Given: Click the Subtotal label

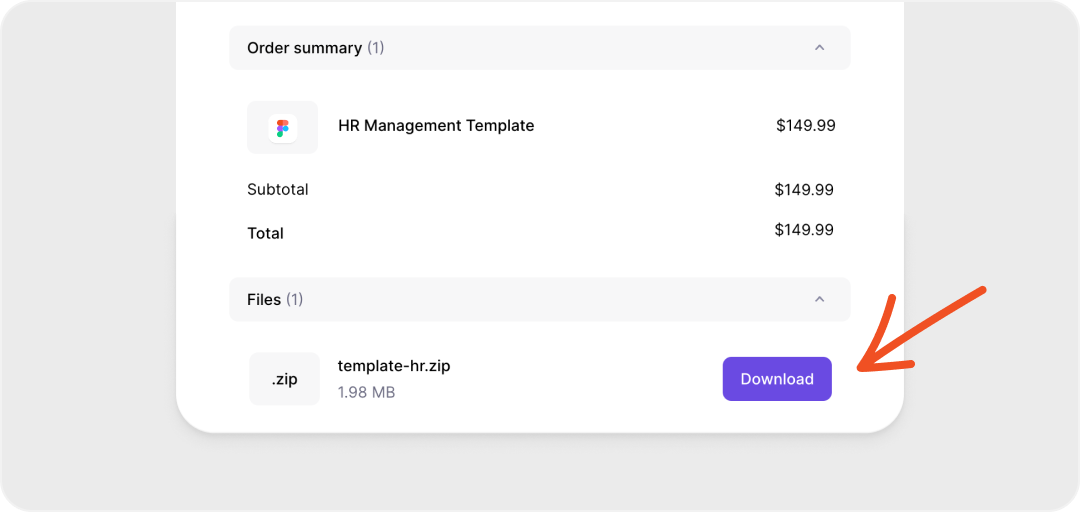Looking at the screenshot, I should click(278, 189).
